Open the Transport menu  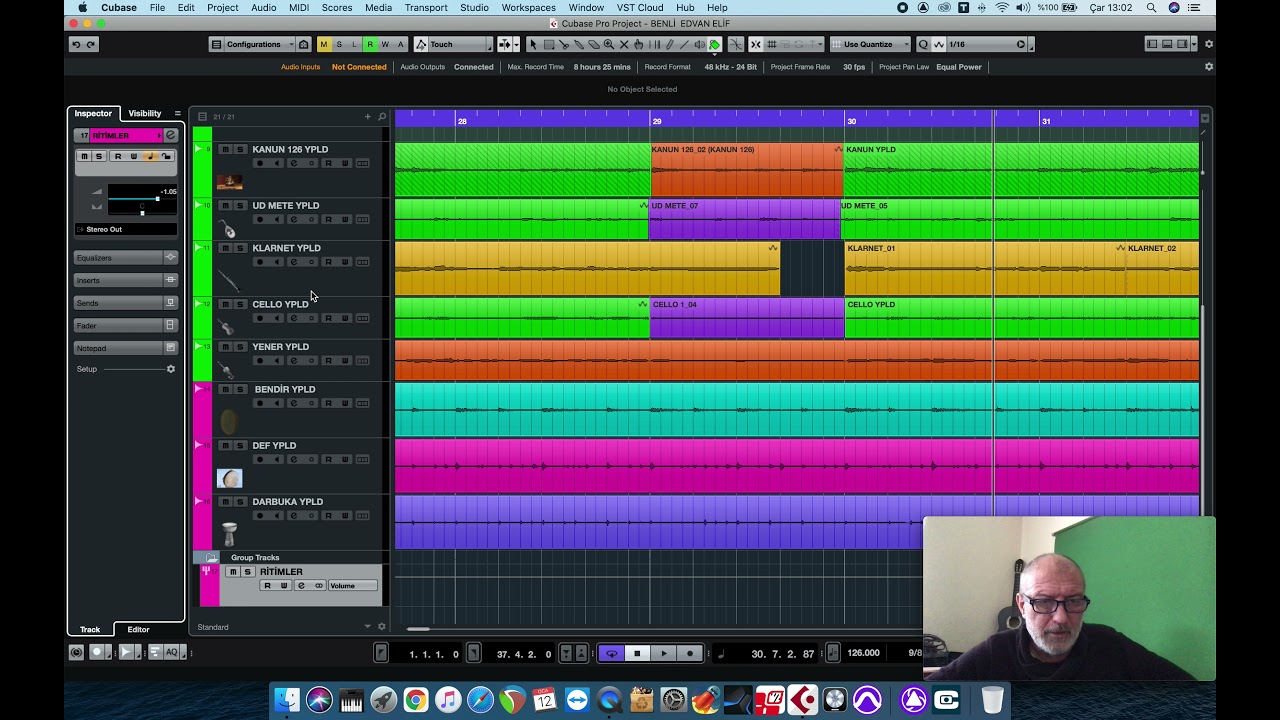click(x=426, y=8)
